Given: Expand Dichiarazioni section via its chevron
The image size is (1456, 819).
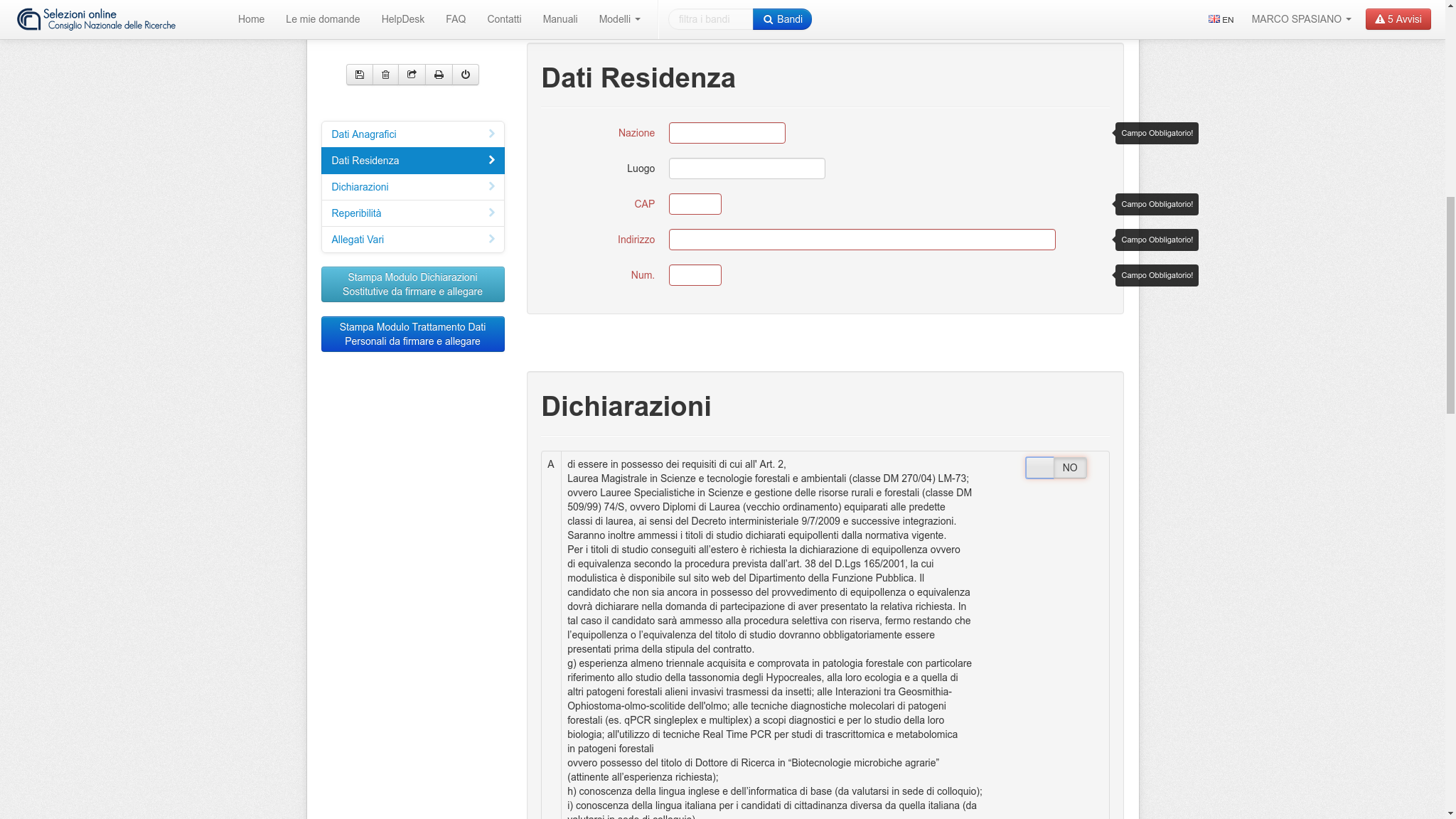Looking at the screenshot, I should click(x=491, y=186).
